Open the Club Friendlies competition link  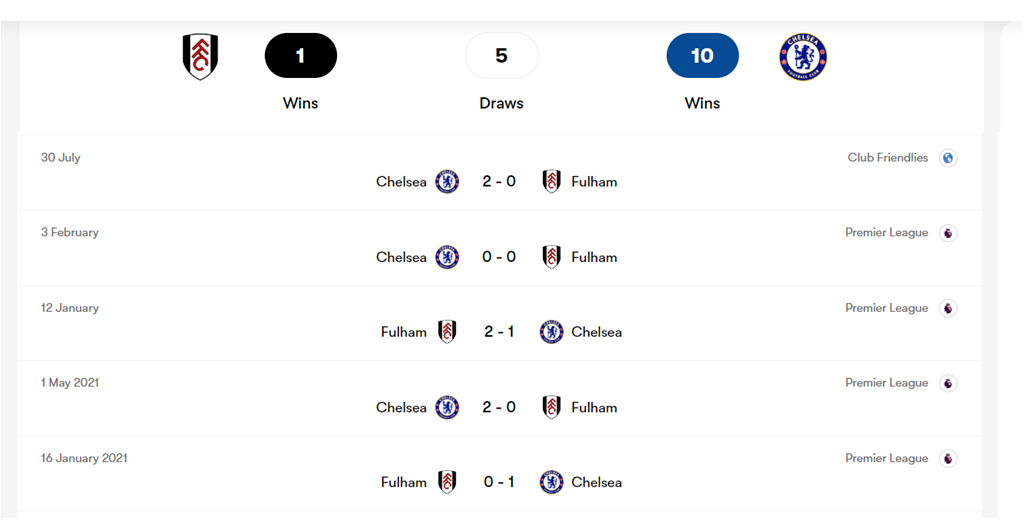[x=887, y=158]
